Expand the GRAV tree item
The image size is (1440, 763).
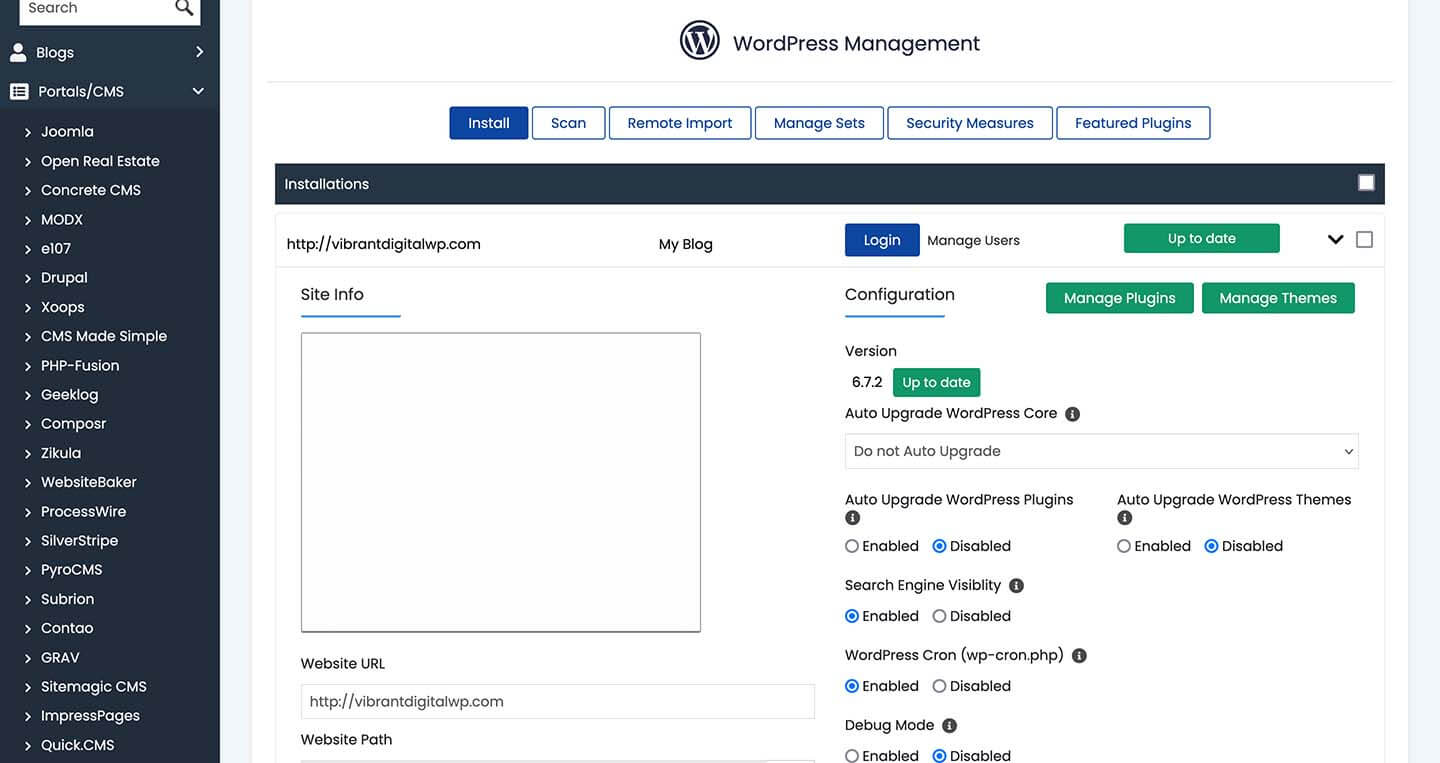pyautogui.click(x=28, y=658)
